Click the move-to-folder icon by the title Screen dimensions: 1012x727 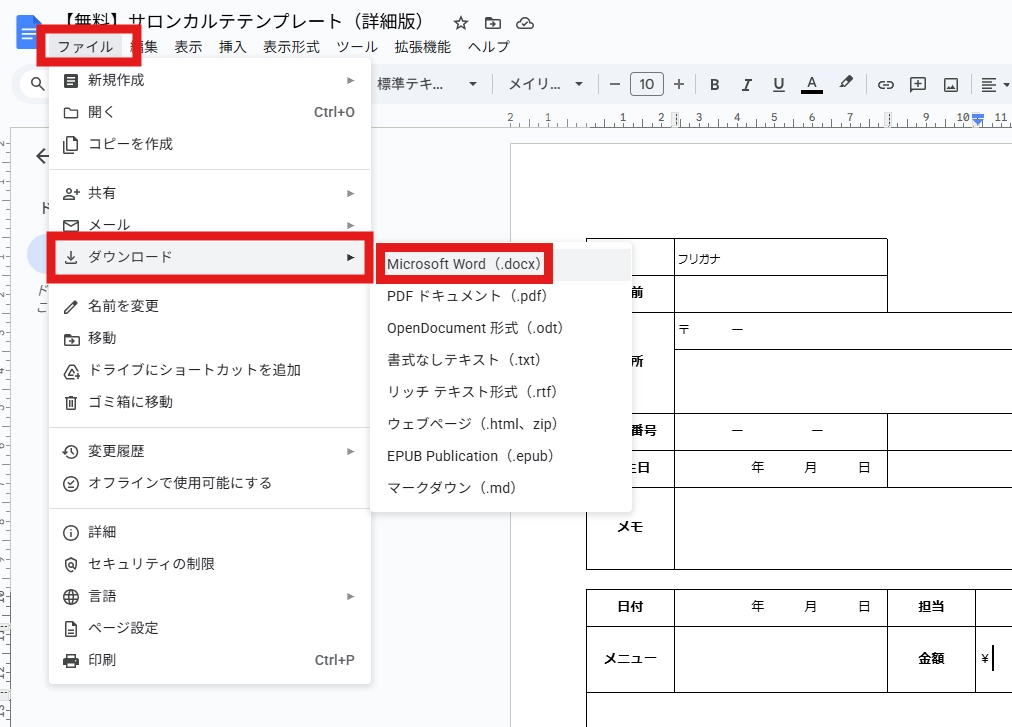click(492, 23)
